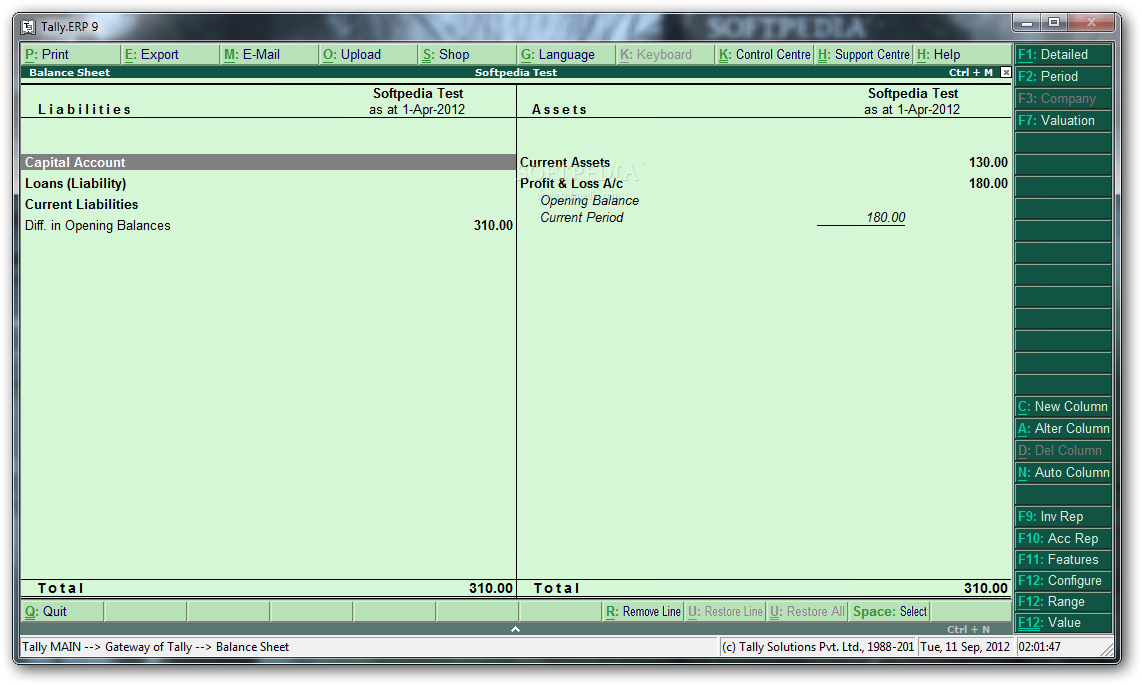The height and width of the screenshot is (685, 1142).
Task: Click the Opening Balance sub-line
Action: click(589, 200)
